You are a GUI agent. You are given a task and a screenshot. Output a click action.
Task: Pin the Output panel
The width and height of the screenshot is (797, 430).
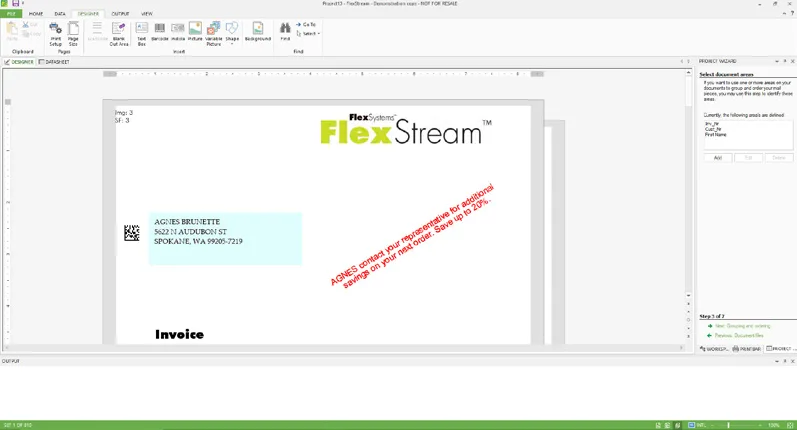tap(785, 361)
